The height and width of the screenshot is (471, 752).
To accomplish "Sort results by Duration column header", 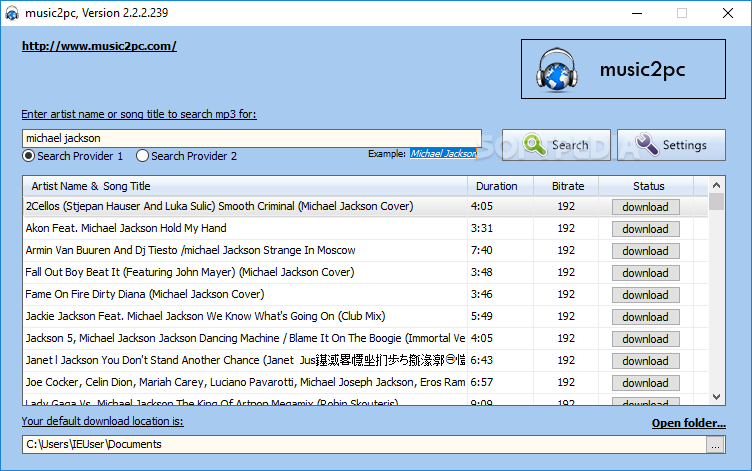I will 500,186.
